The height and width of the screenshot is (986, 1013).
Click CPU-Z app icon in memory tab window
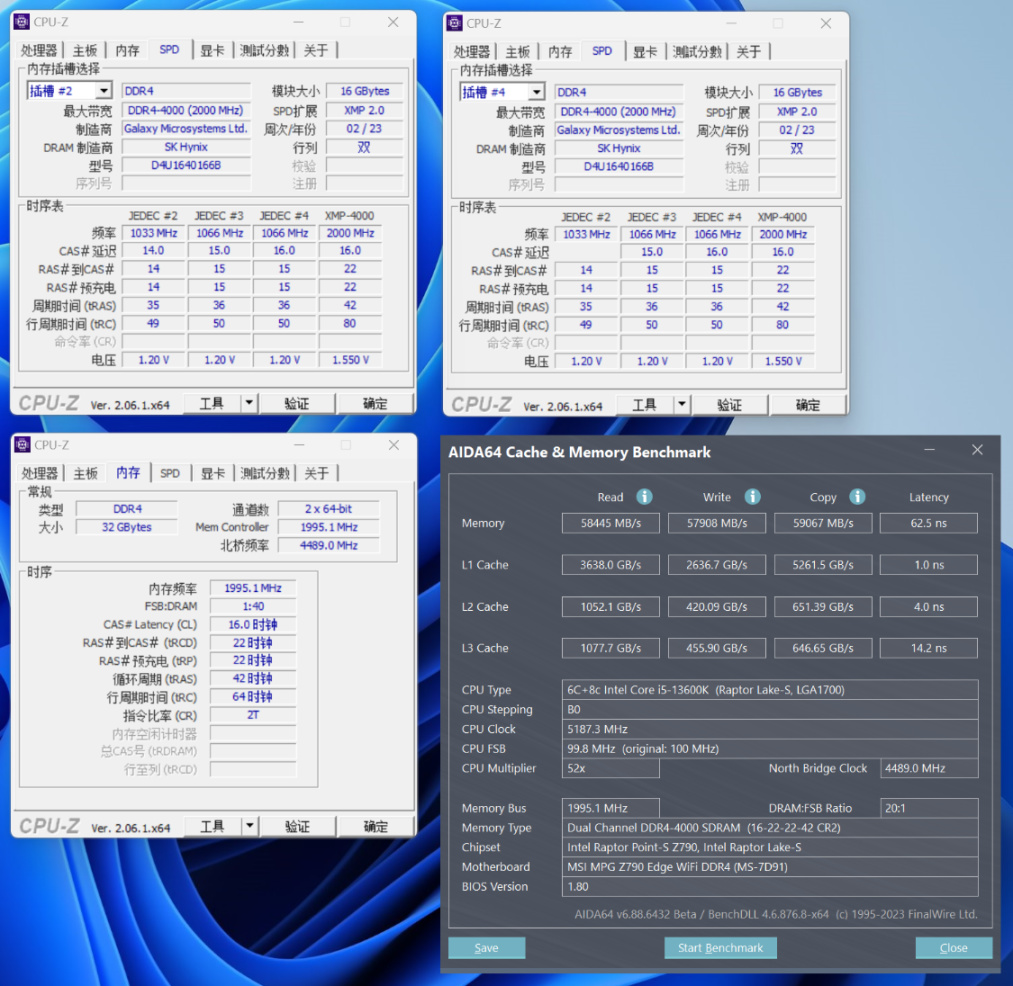point(23,445)
